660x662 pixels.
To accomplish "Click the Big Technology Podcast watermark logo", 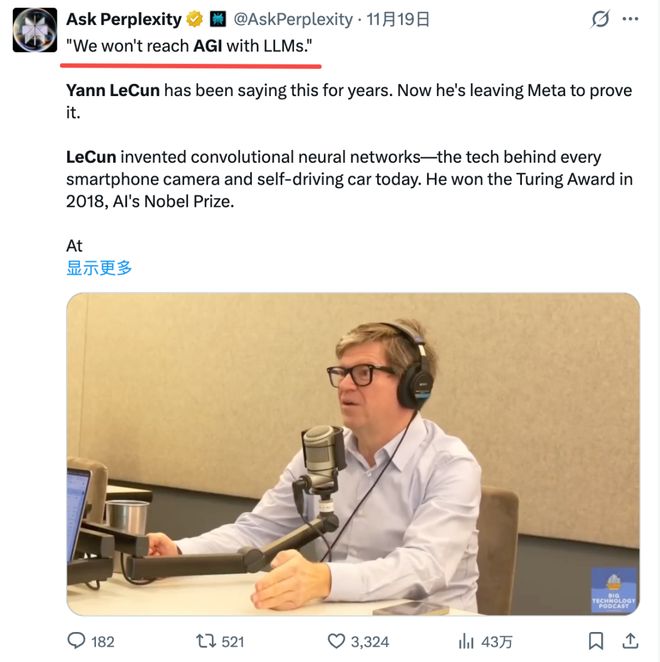I will [614, 590].
